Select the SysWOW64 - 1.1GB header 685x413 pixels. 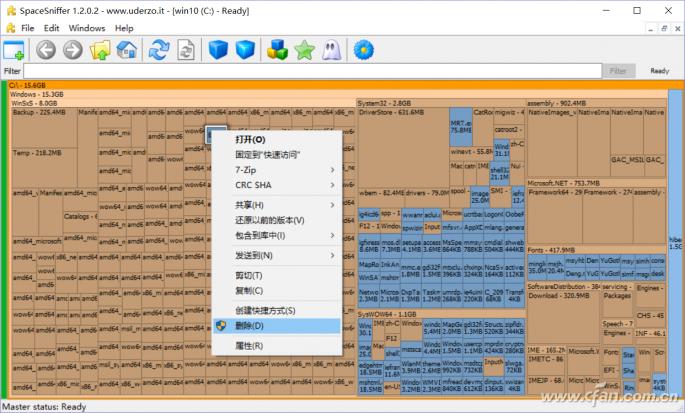point(441,314)
